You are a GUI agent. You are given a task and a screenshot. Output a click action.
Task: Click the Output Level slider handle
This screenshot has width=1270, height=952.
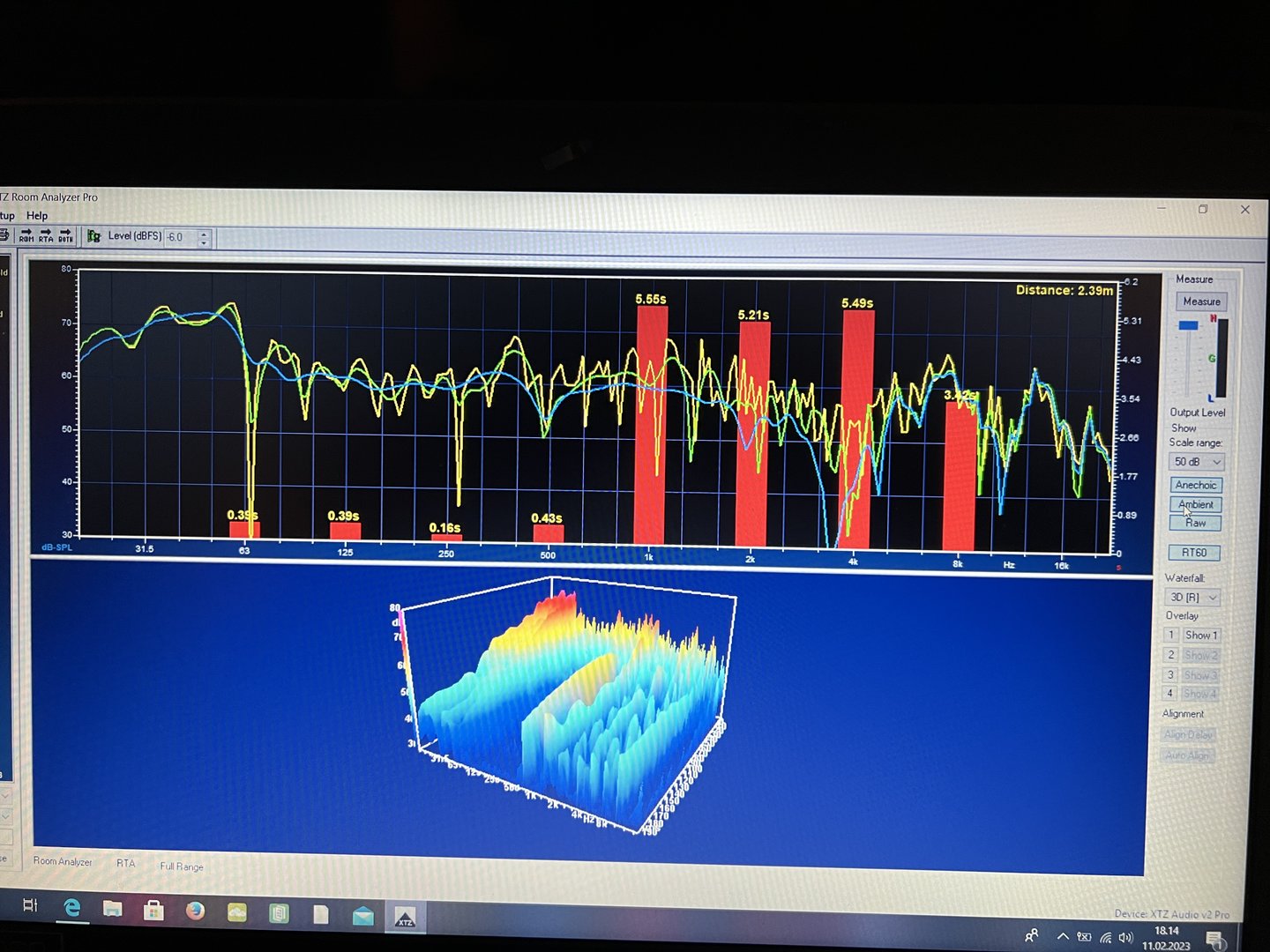tap(1188, 325)
